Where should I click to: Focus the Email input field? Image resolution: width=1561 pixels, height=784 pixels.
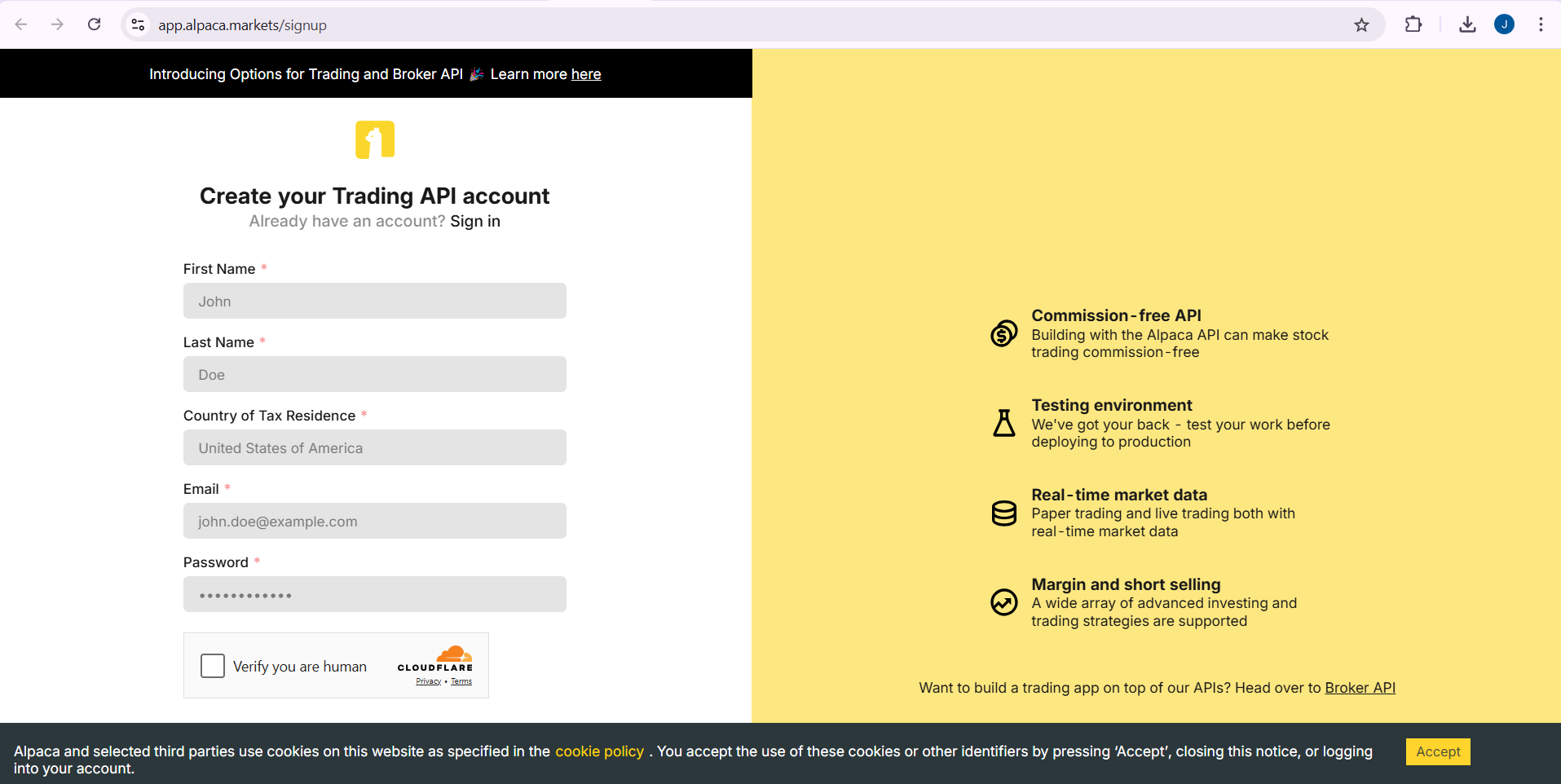pos(375,521)
